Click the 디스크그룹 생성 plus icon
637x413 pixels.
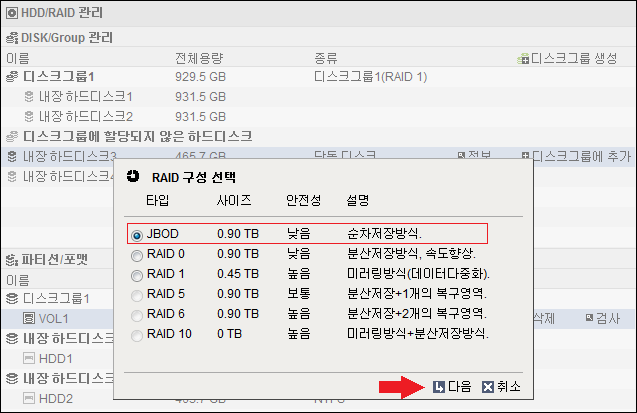[523, 59]
